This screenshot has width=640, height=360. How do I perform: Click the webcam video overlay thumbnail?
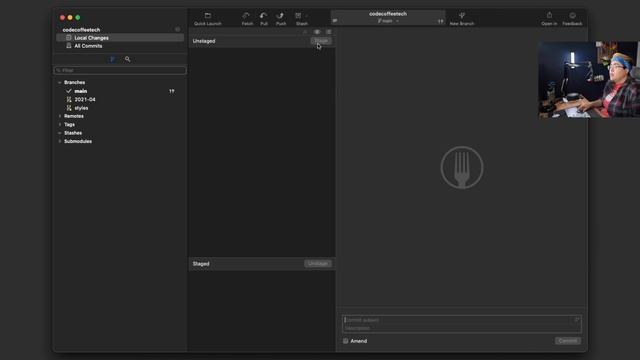click(x=589, y=79)
